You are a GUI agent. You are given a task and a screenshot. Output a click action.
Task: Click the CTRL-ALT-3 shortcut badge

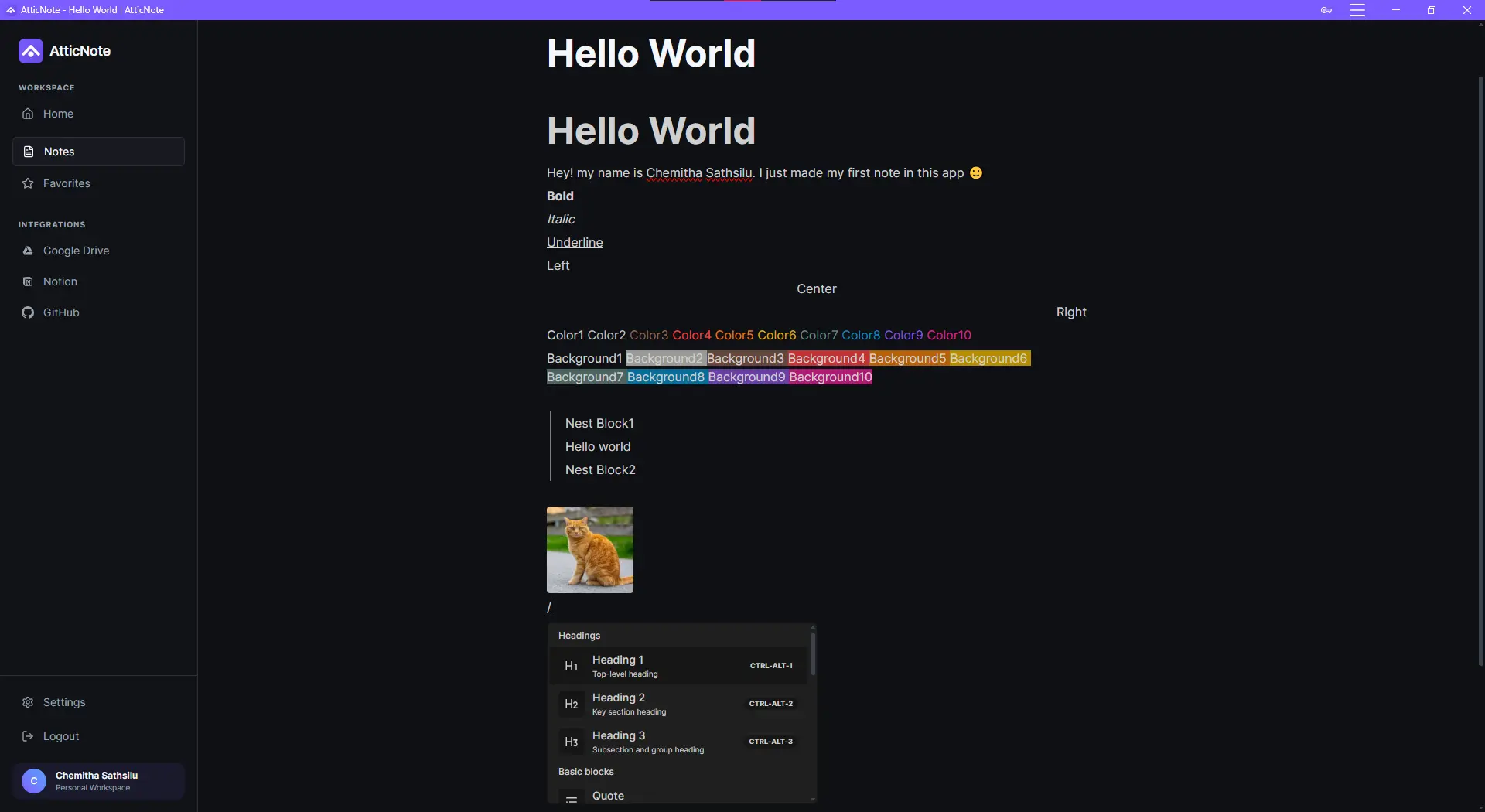771,742
